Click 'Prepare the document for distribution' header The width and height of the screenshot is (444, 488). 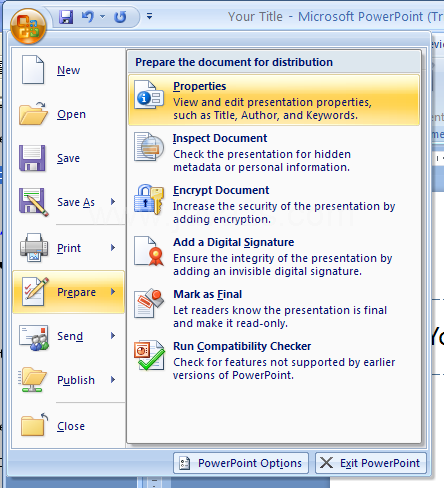click(x=234, y=62)
